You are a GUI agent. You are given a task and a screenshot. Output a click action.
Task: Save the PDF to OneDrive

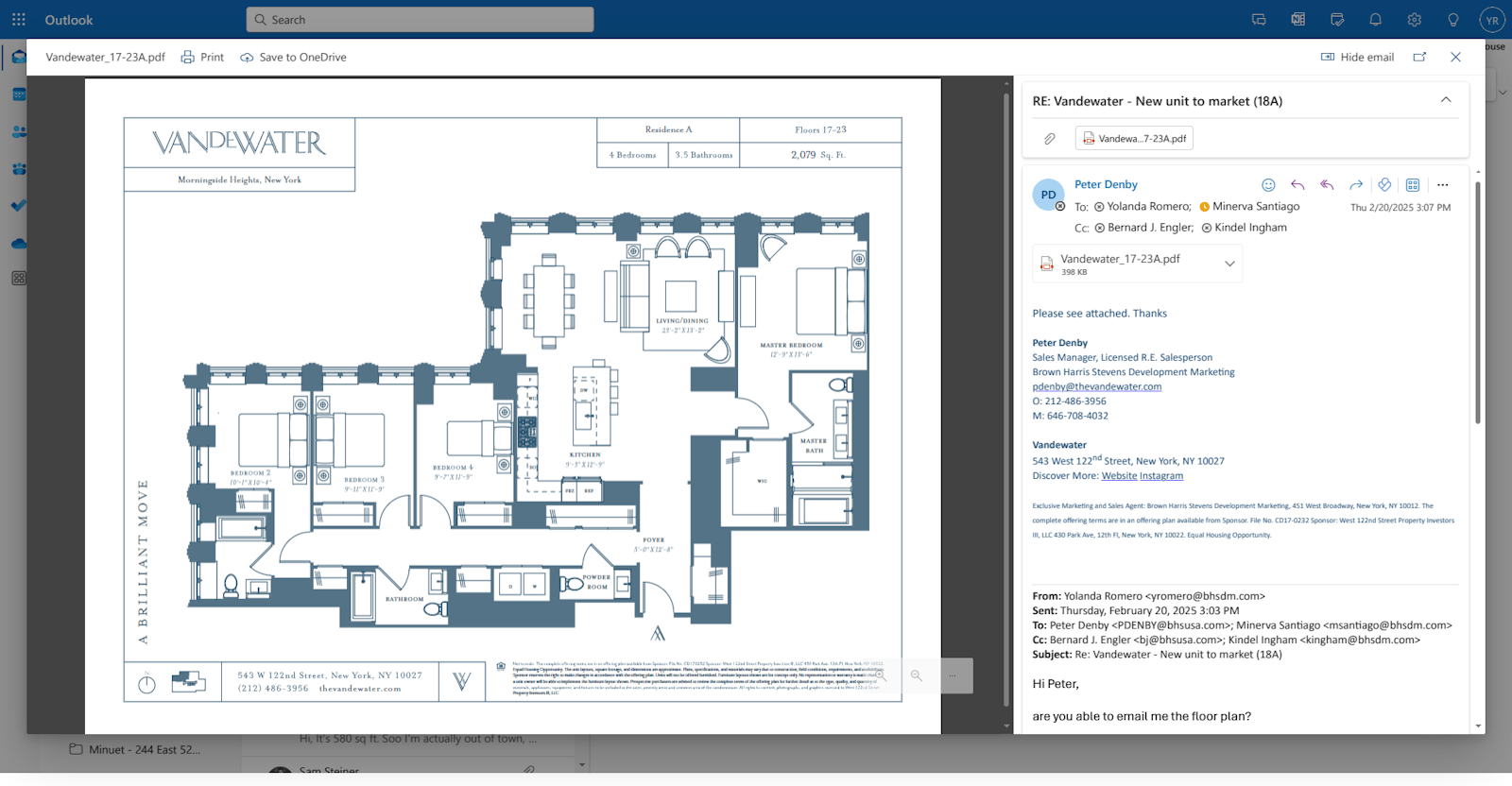(293, 57)
